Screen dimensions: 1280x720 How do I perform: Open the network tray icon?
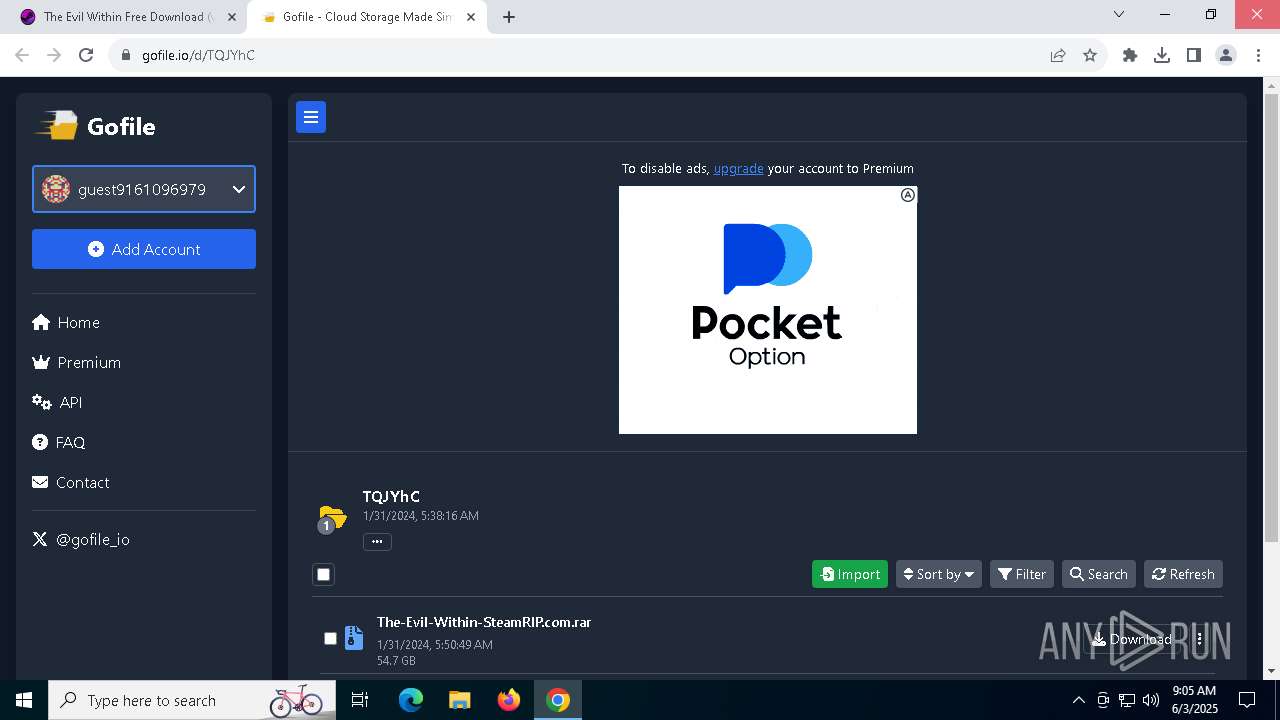click(x=1127, y=700)
